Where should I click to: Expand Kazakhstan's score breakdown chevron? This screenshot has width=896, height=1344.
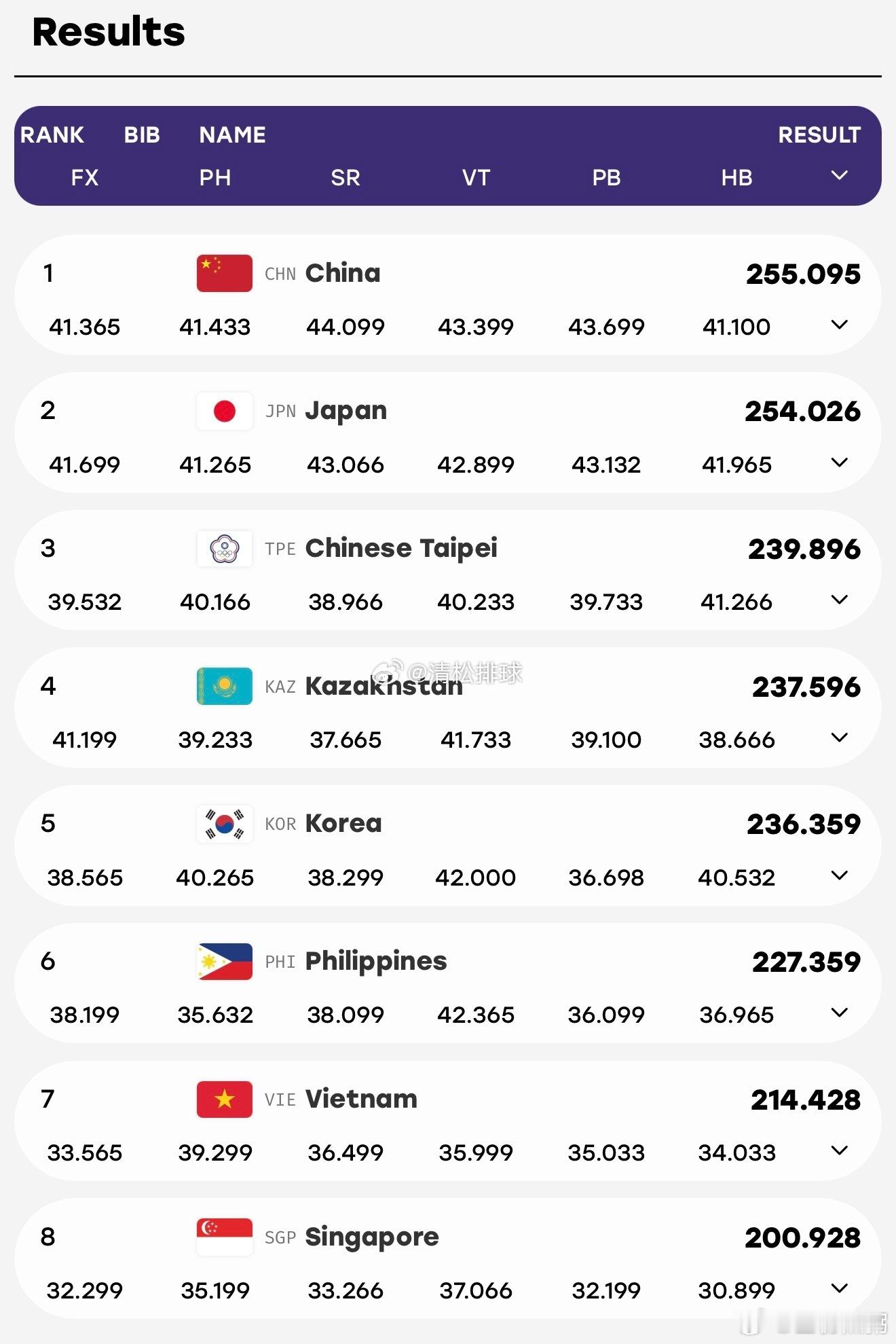click(x=840, y=738)
